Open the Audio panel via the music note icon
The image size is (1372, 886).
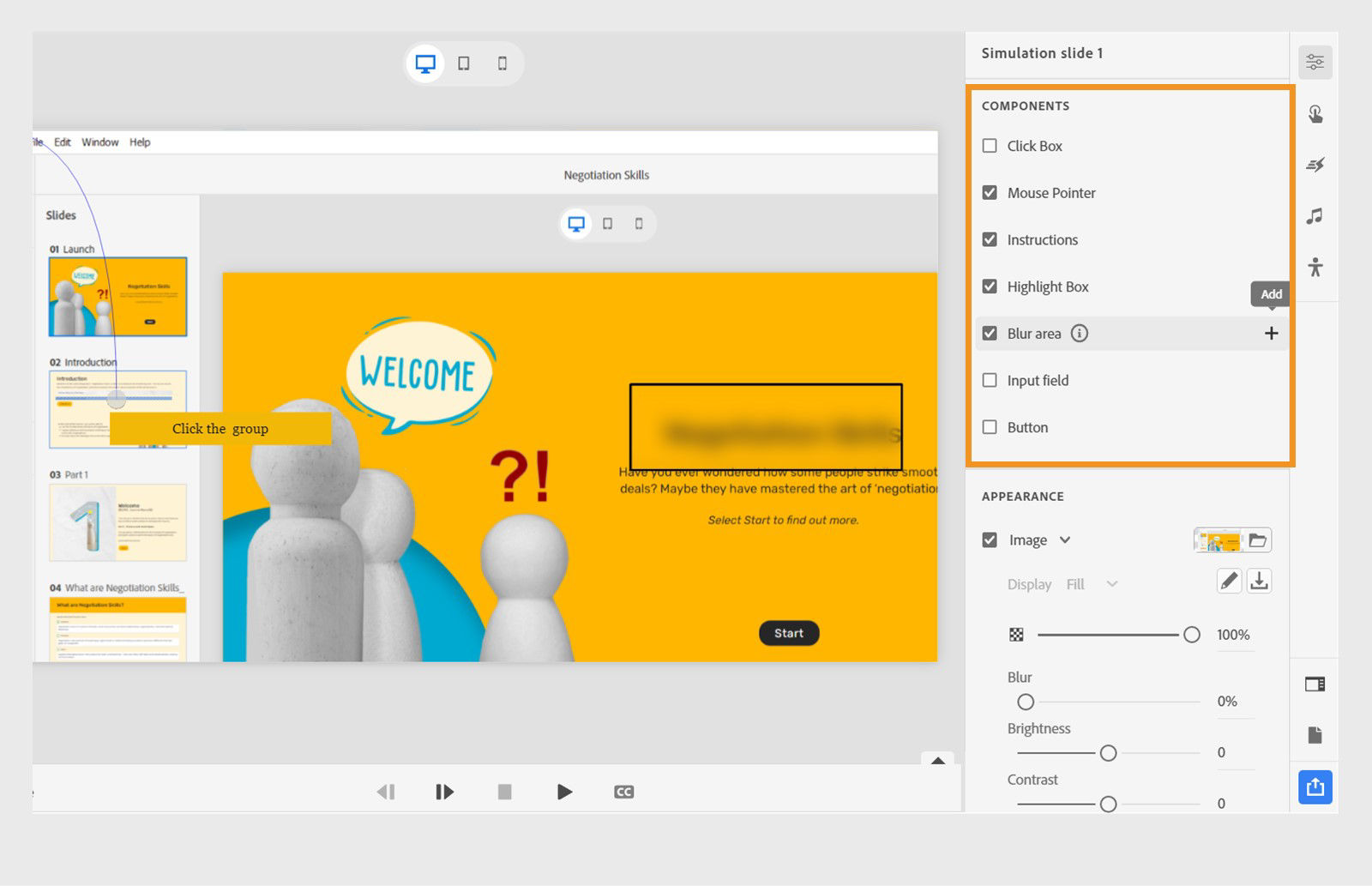[x=1315, y=216]
